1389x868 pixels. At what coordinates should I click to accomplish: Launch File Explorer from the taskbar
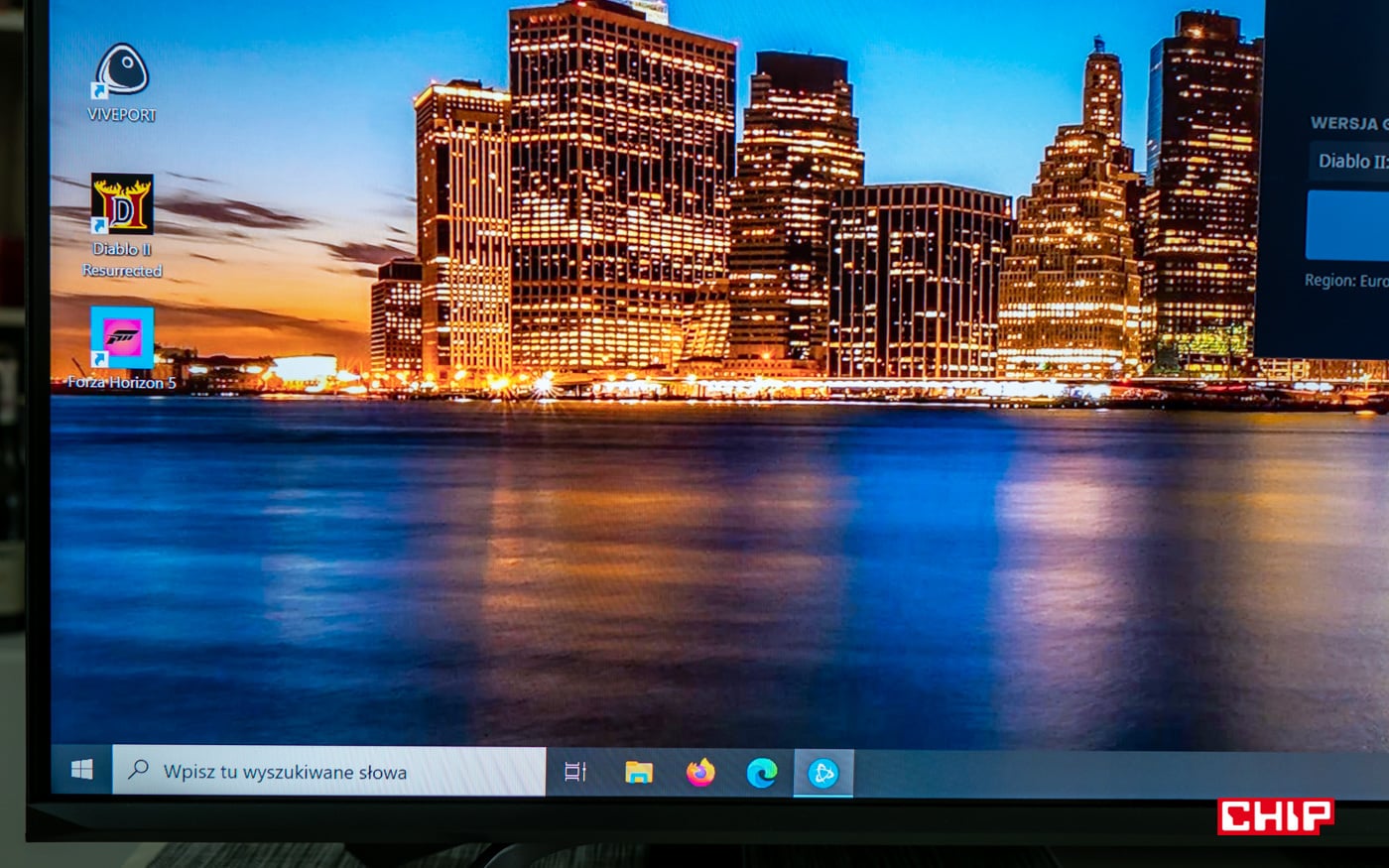638,772
